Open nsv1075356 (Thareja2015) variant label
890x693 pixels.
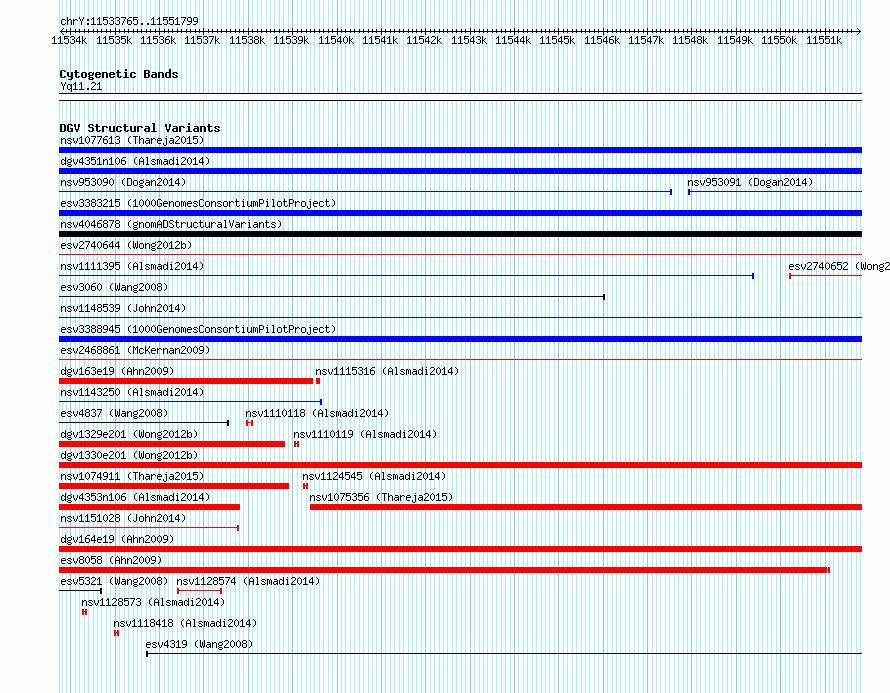381,497
